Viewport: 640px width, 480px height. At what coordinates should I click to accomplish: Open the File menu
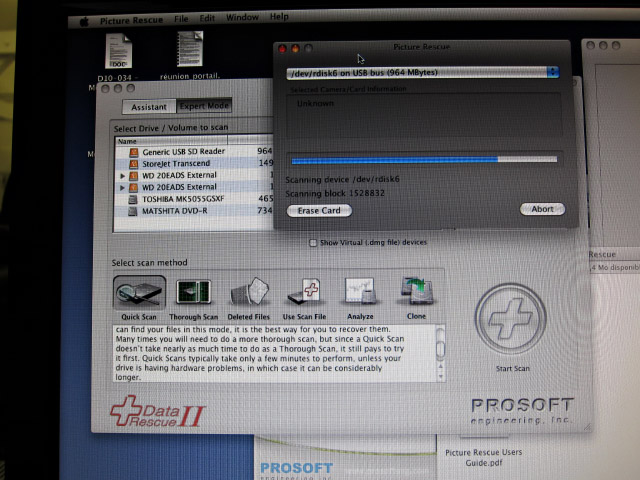(181, 19)
